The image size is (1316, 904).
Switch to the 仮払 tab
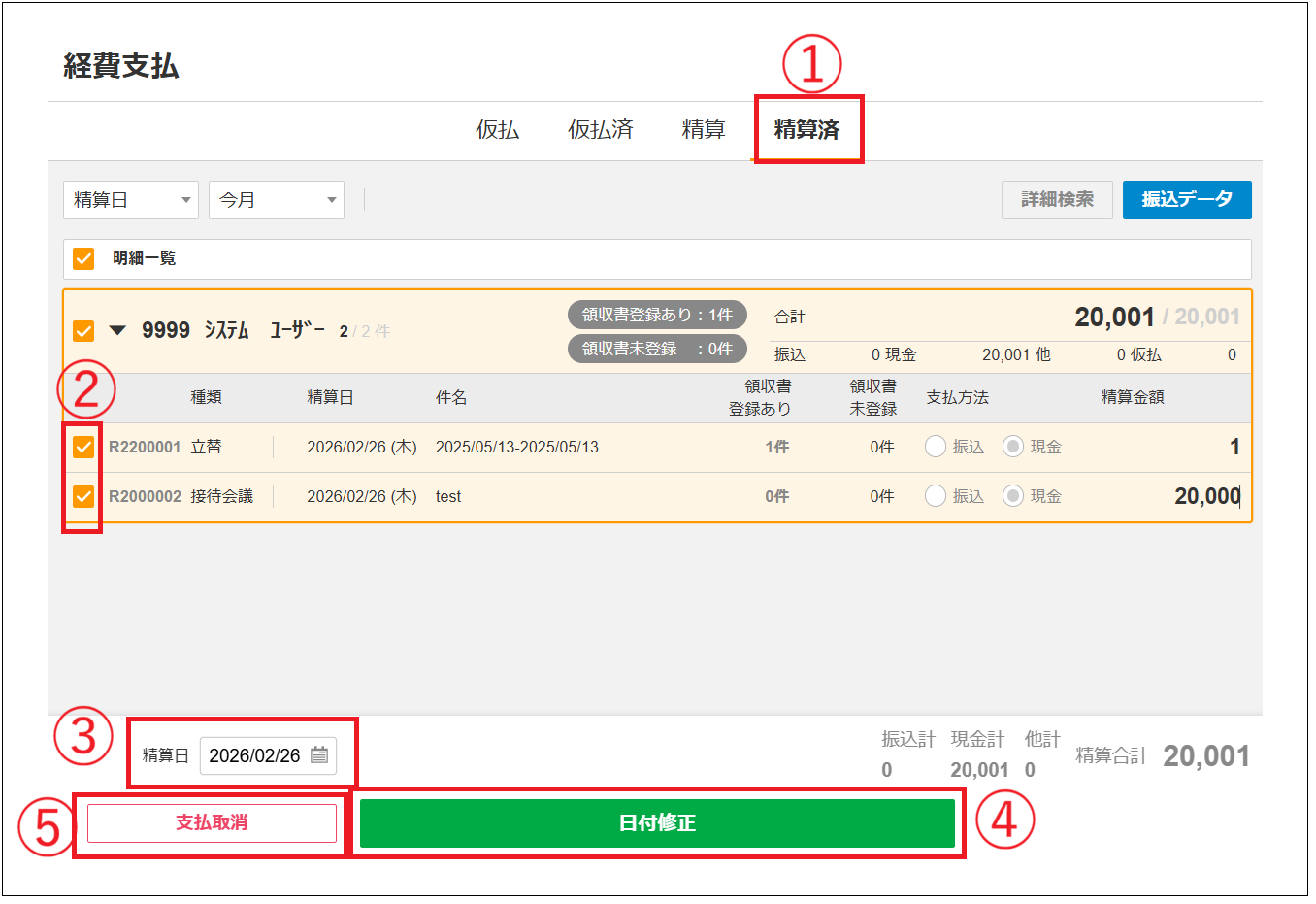point(497,130)
